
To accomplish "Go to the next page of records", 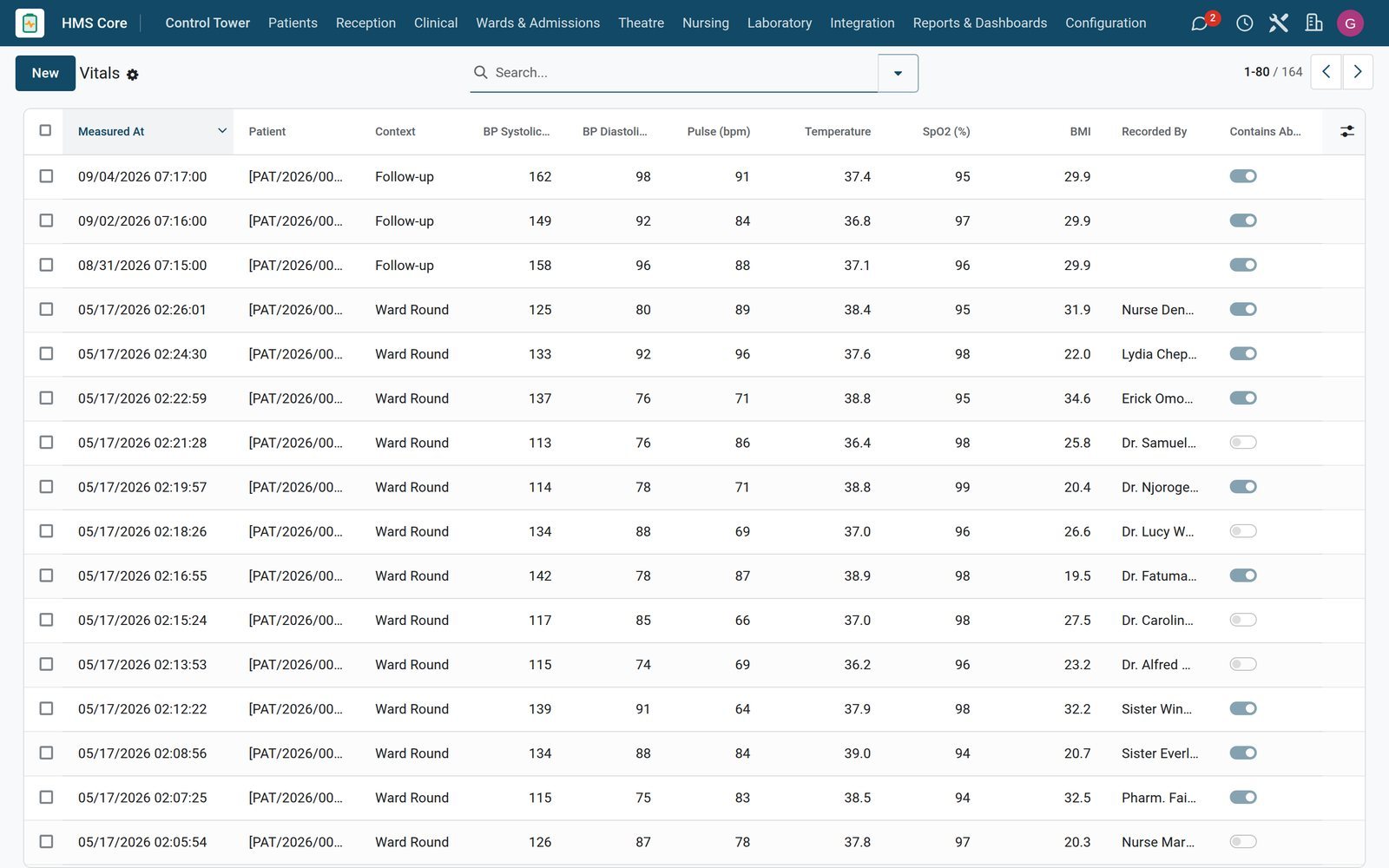I will (1358, 72).
